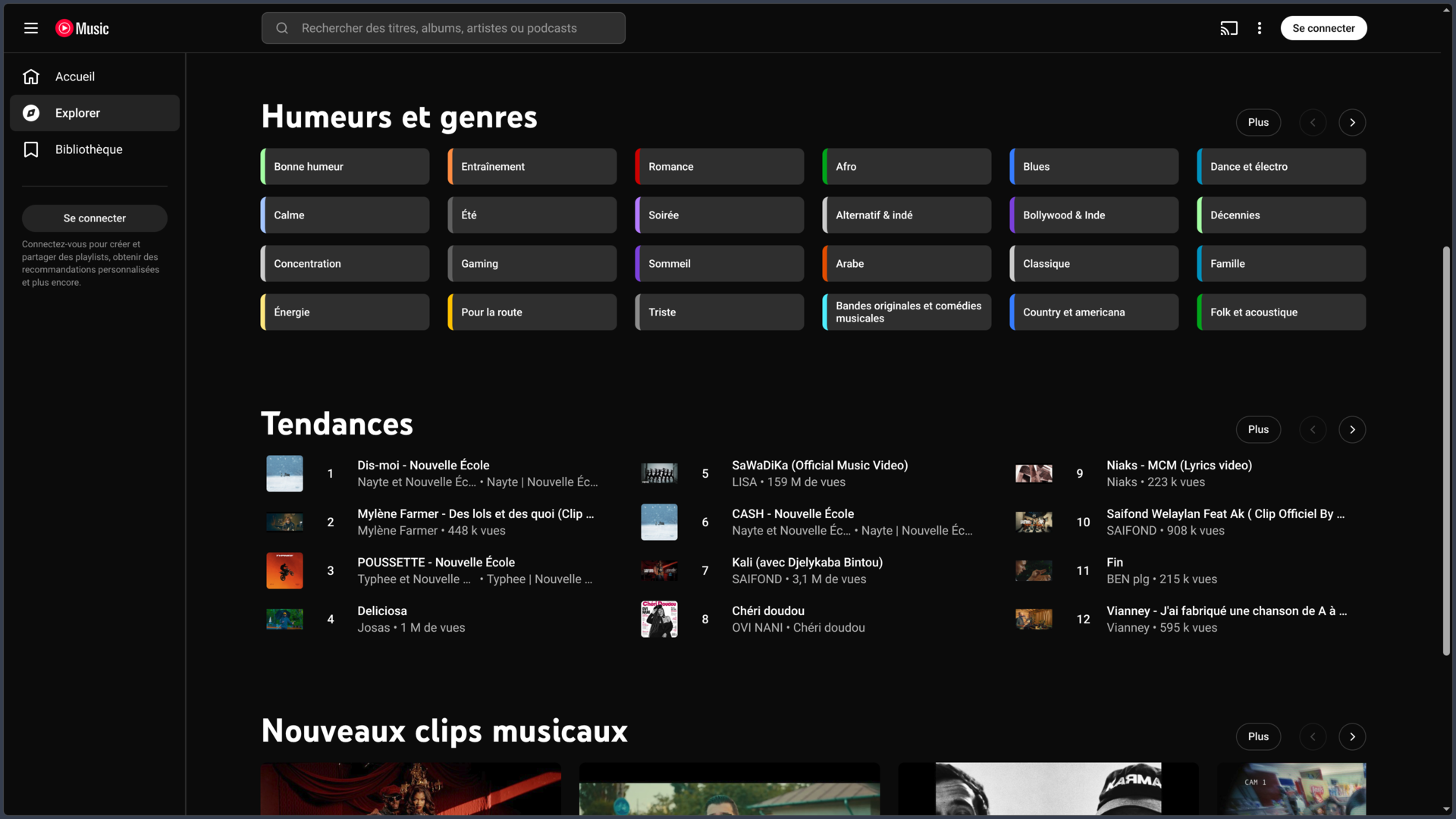Play Vianney J'ai fabriqué thumbnail
Image resolution: width=1456 pixels, height=819 pixels.
pos(1034,620)
